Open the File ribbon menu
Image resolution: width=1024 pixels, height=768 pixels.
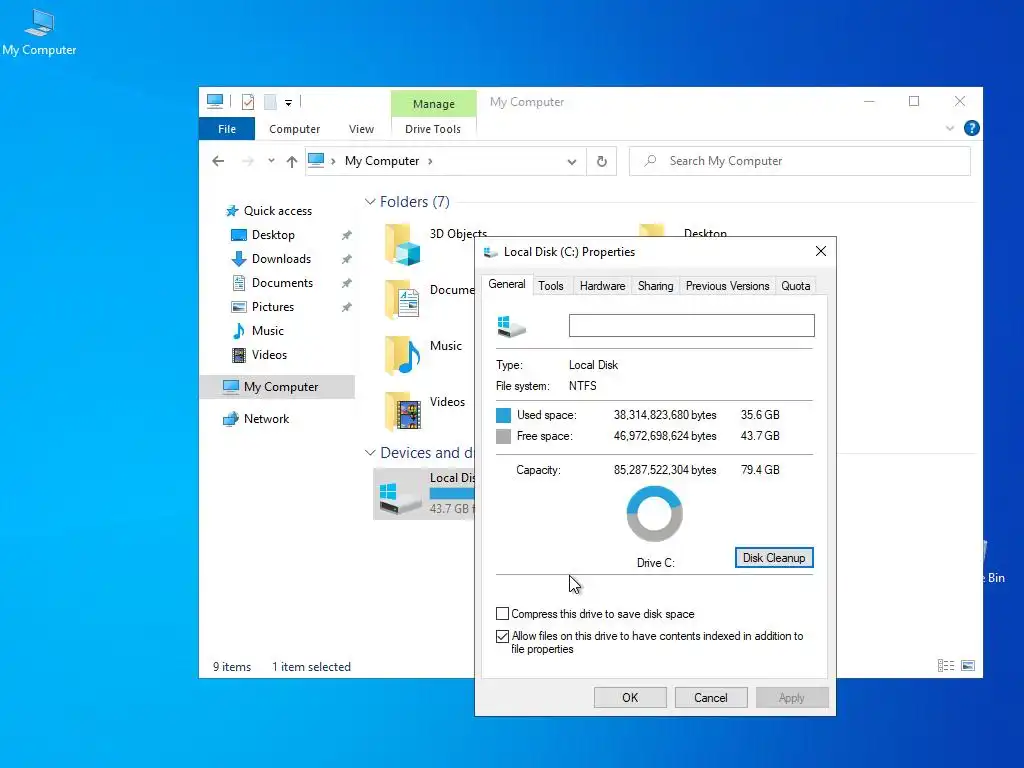[227, 129]
